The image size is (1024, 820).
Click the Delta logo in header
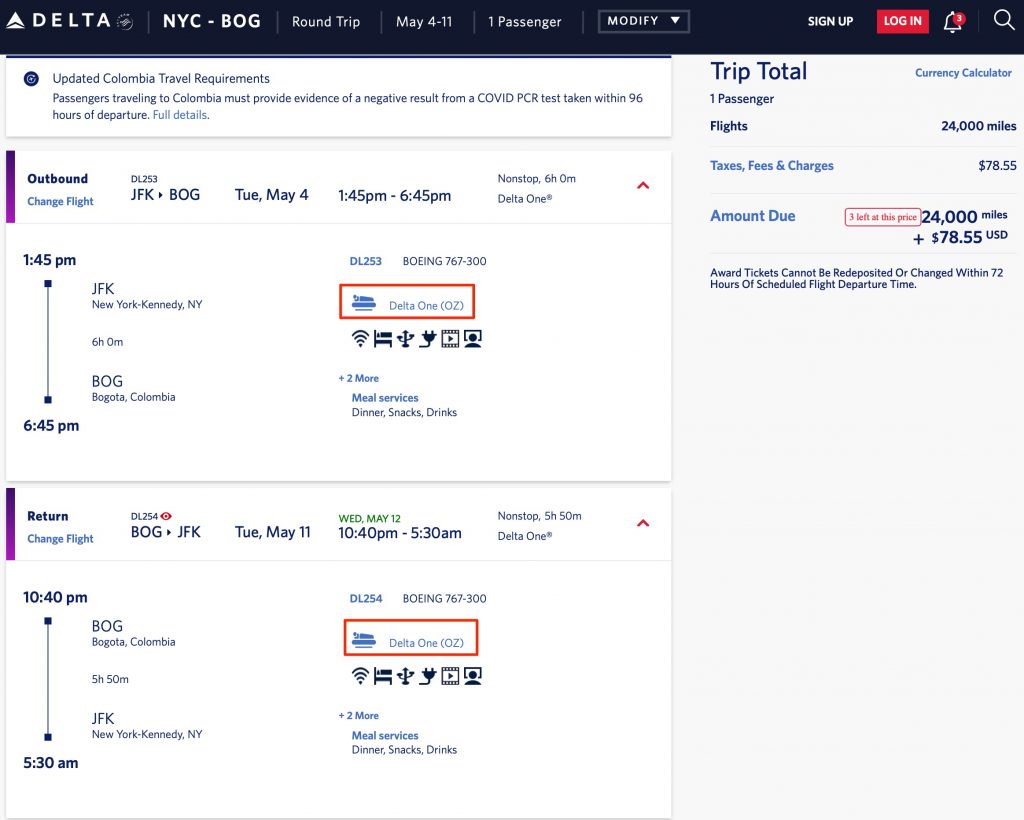tap(70, 21)
